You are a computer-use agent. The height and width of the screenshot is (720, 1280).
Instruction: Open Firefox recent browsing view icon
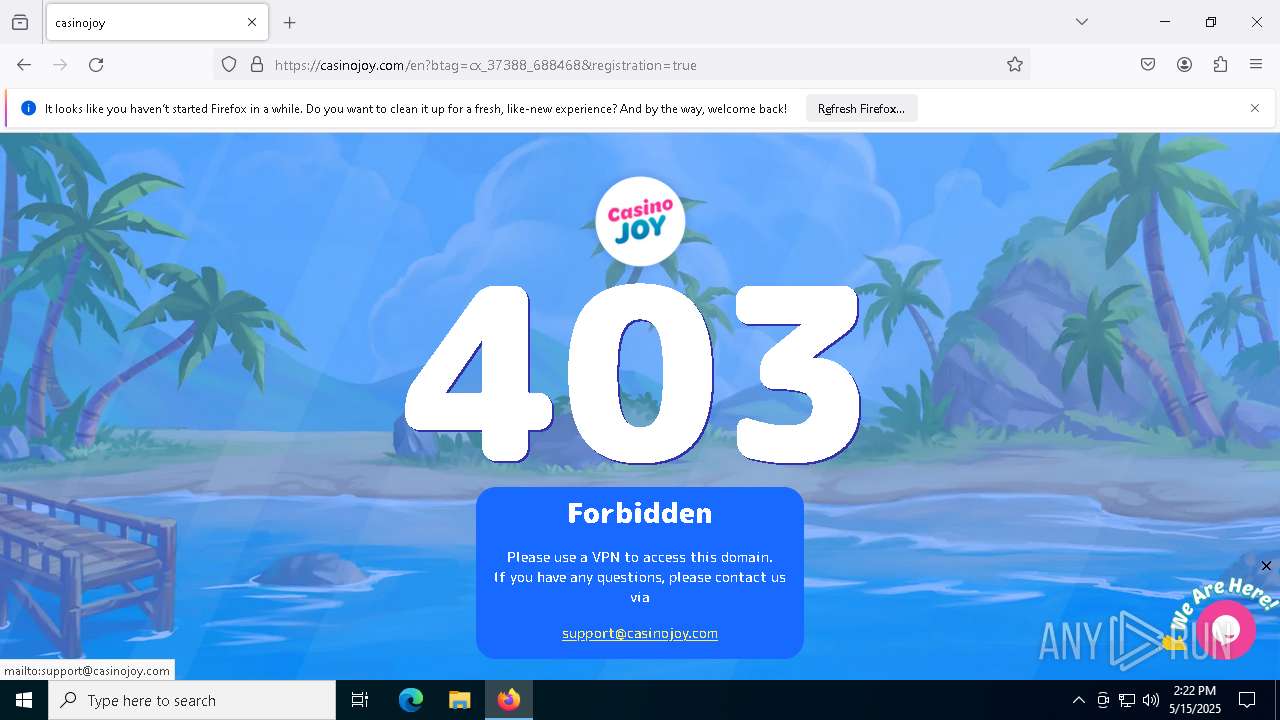point(20,22)
